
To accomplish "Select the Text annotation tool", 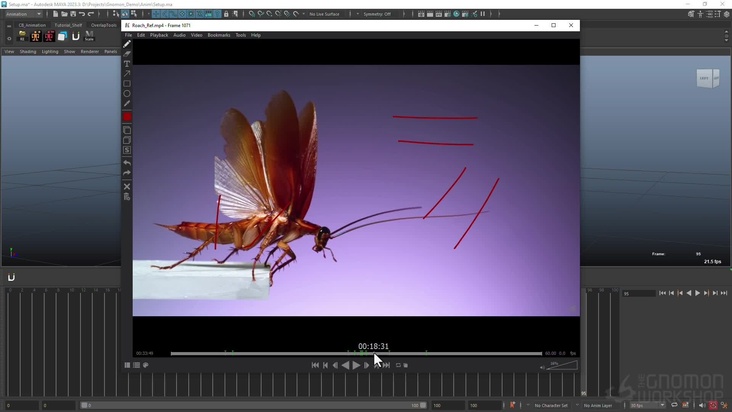I will (127, 64).
